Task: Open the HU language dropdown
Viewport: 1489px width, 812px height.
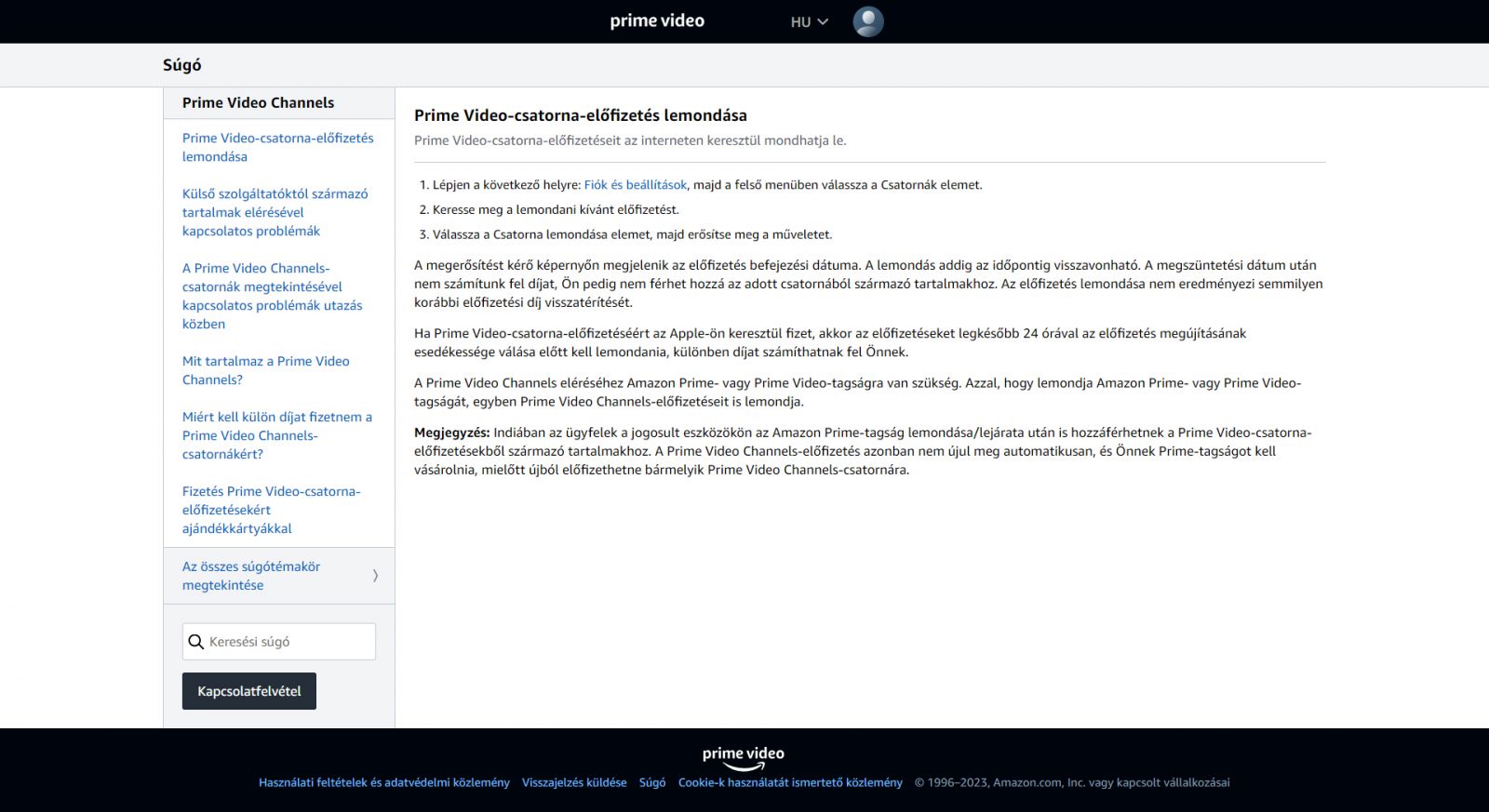Action: click(x=809, y=21)
